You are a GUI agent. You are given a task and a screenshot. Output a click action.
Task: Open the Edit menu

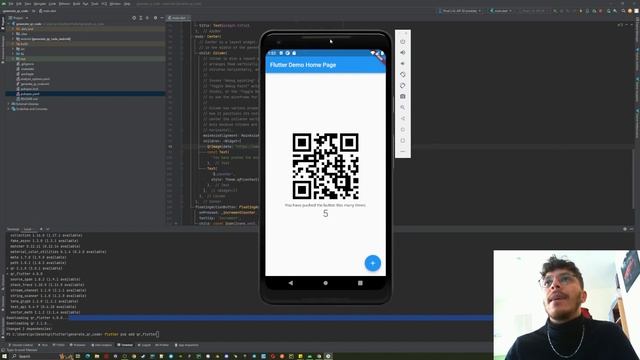(19, 4)
